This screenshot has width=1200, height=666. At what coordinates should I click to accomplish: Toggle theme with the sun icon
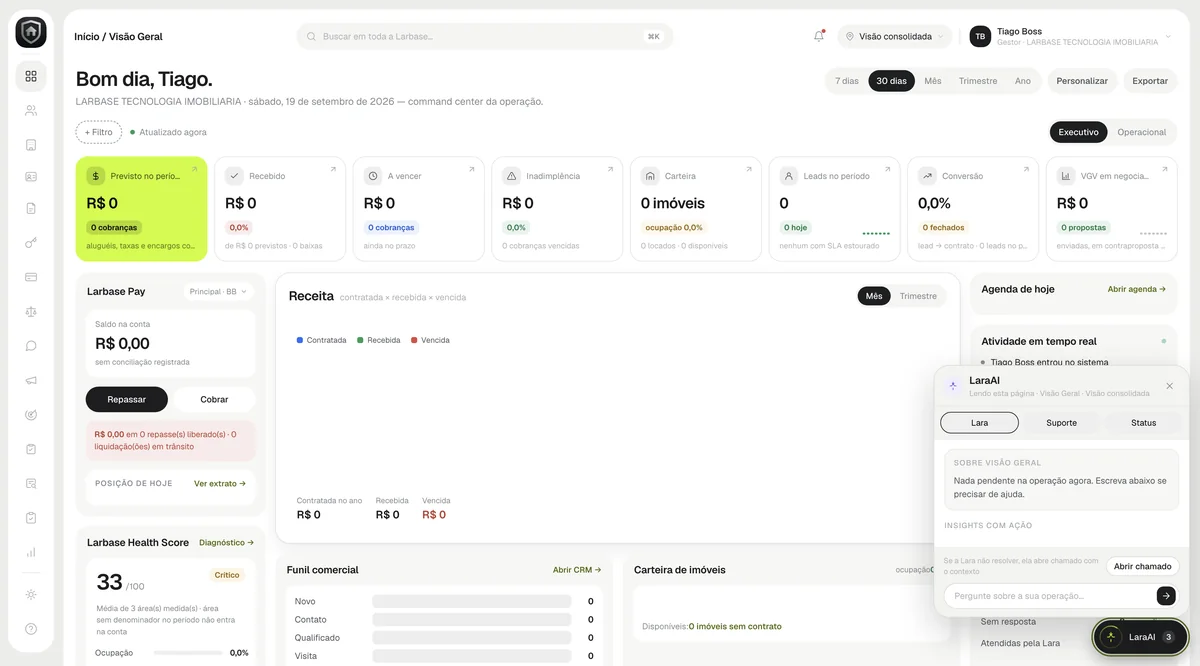tap(31, 595)
